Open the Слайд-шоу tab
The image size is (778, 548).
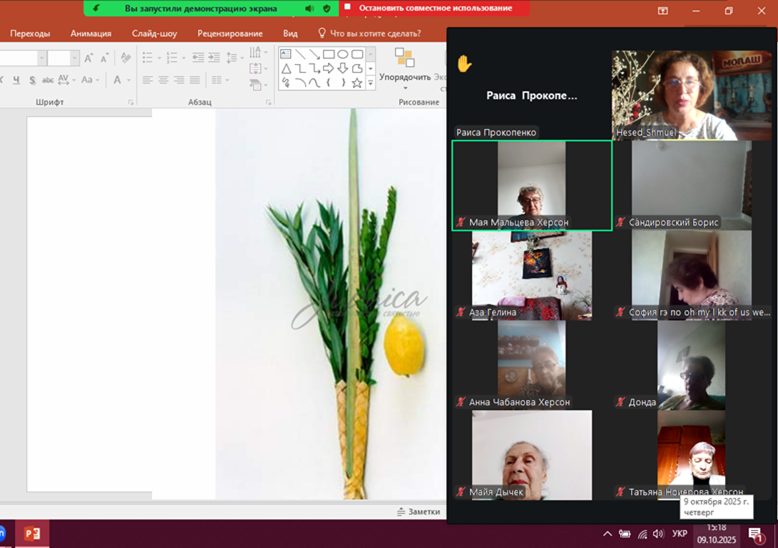pyautogui.click(x=155, y=33)
